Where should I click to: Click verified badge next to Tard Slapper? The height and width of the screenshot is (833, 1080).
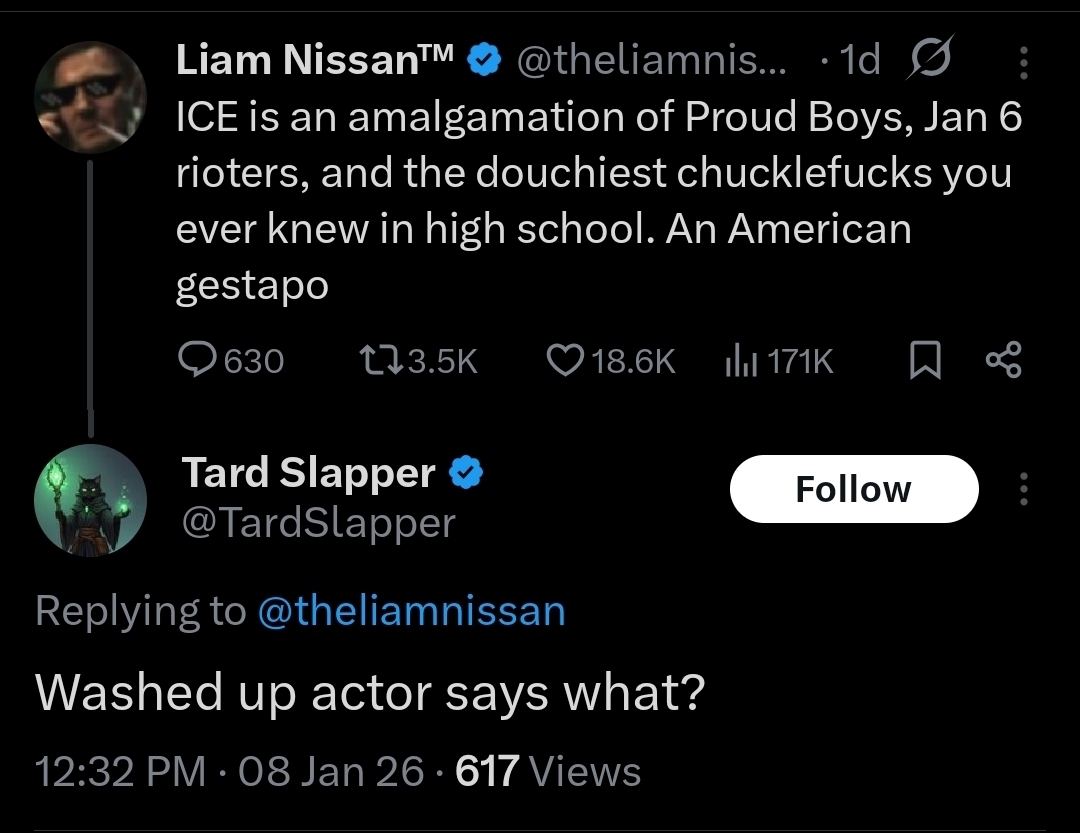click(x=465, y=473)
